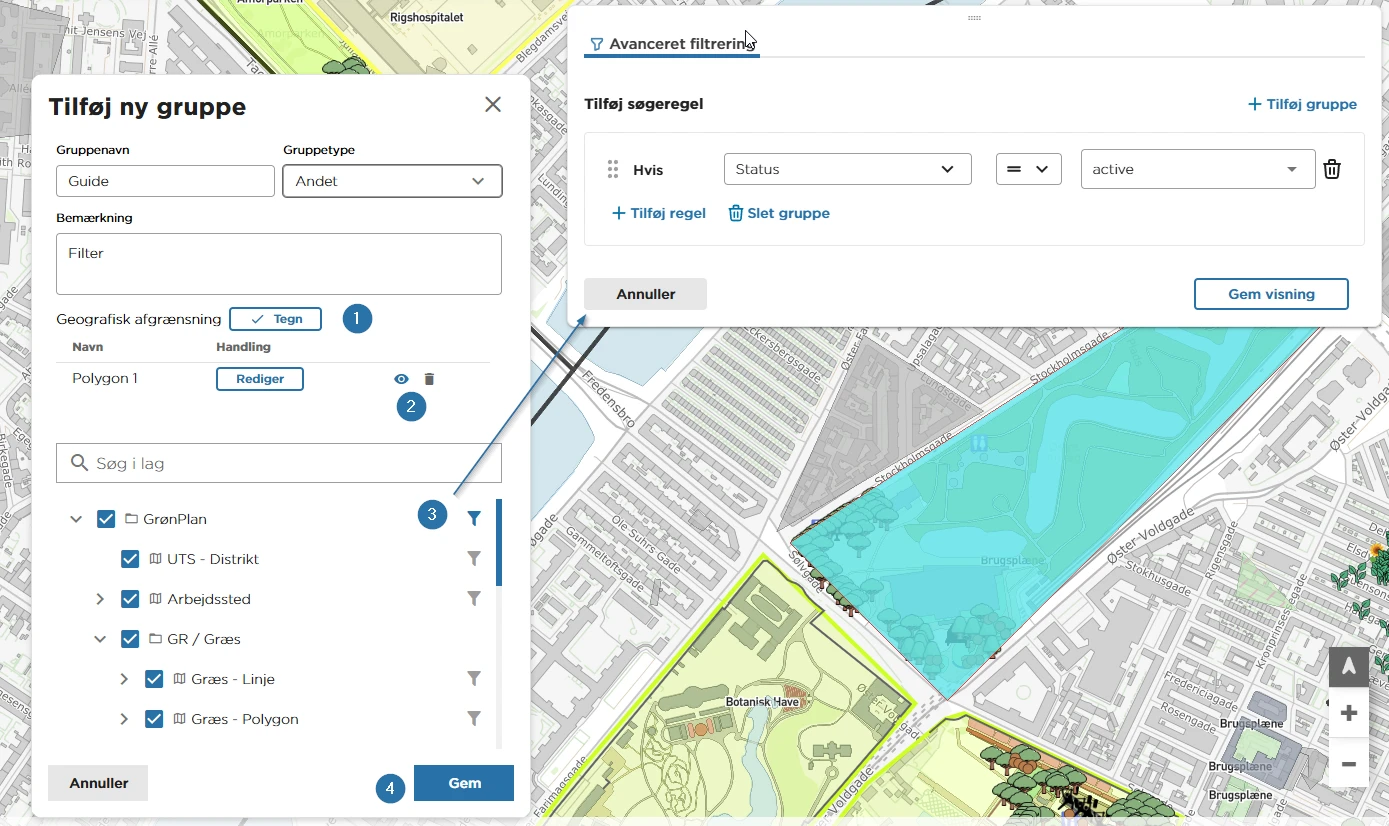Open the Gruppetype dropdown

tap(392, 181)
